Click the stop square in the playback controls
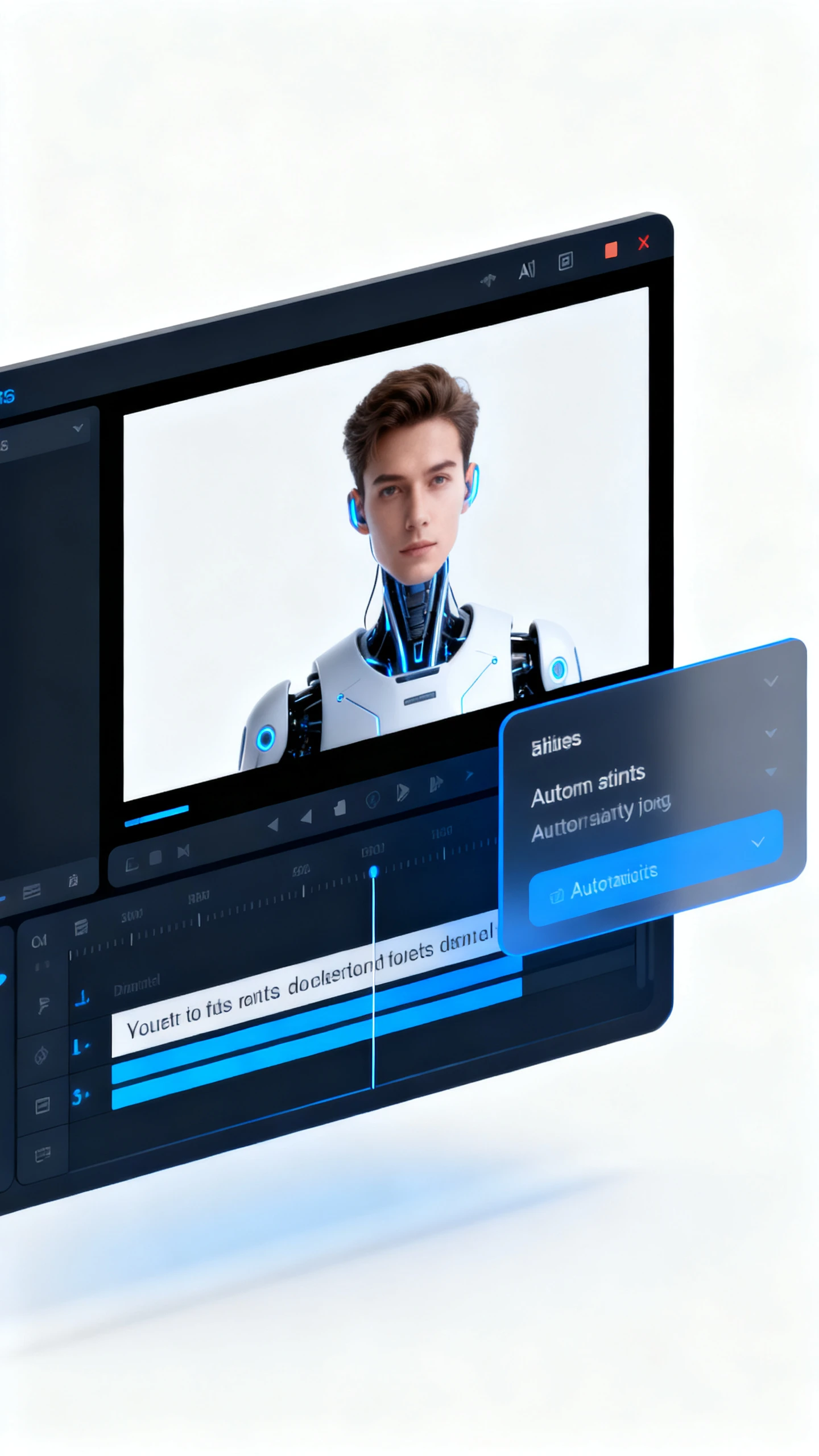Viewport: 819px width, 1456px height. click(x=340, y=808)
